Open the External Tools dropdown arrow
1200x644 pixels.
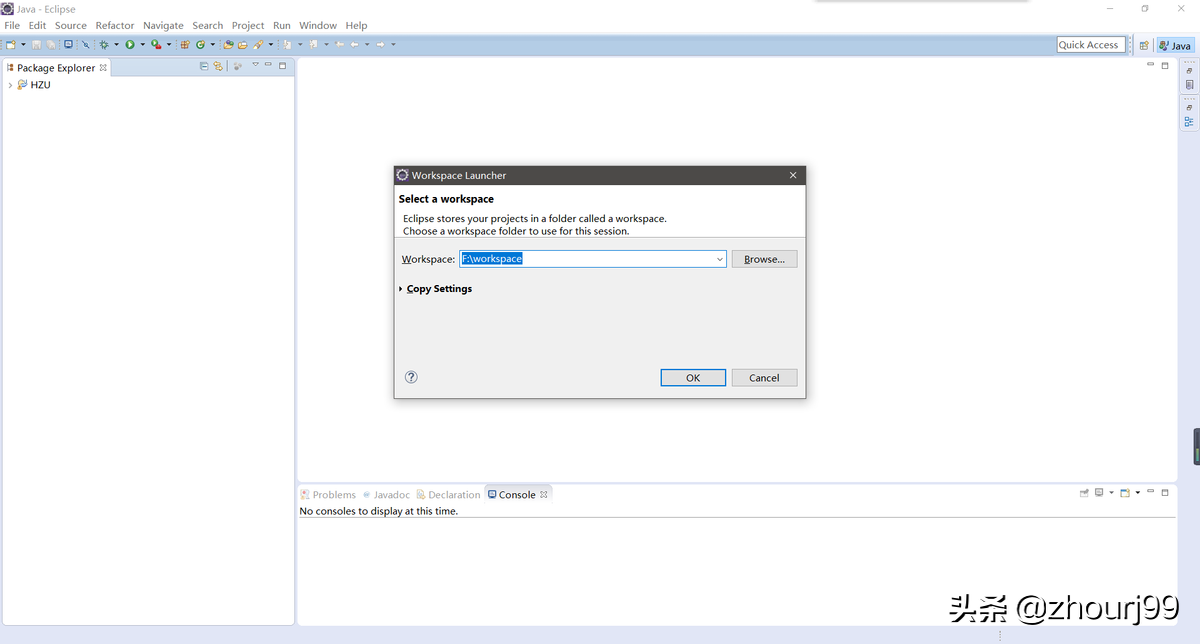click(169, 45)
